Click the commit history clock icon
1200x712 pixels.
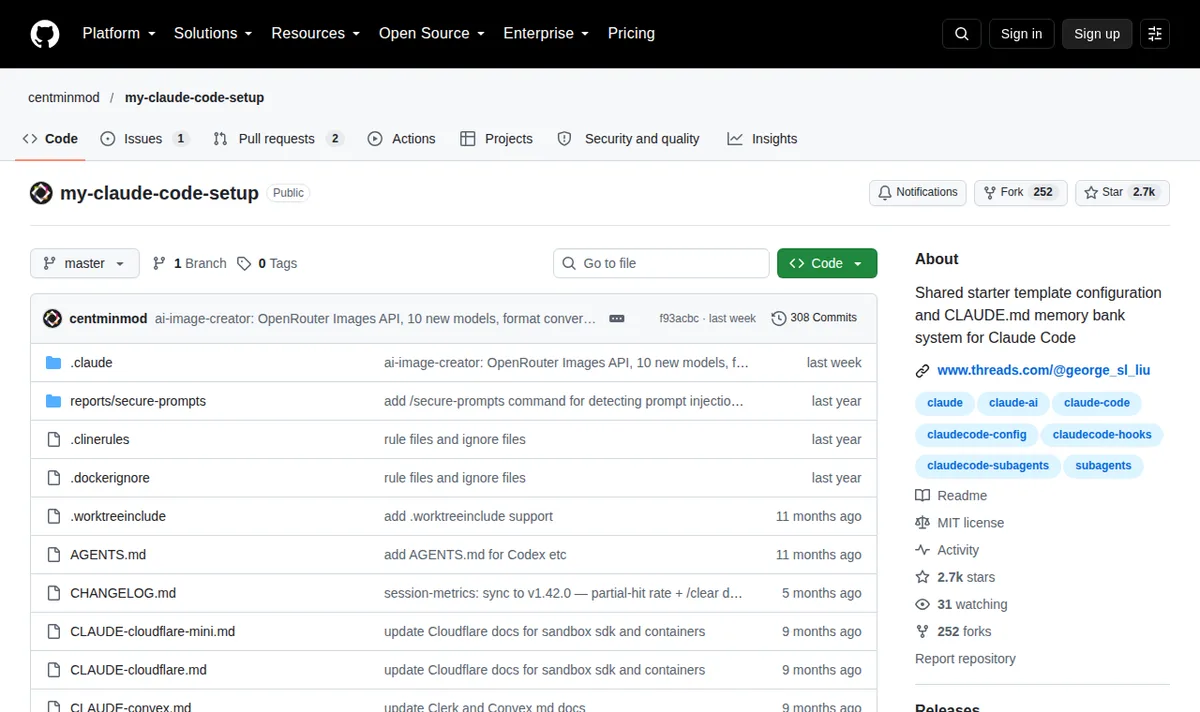tap(779, 318)
